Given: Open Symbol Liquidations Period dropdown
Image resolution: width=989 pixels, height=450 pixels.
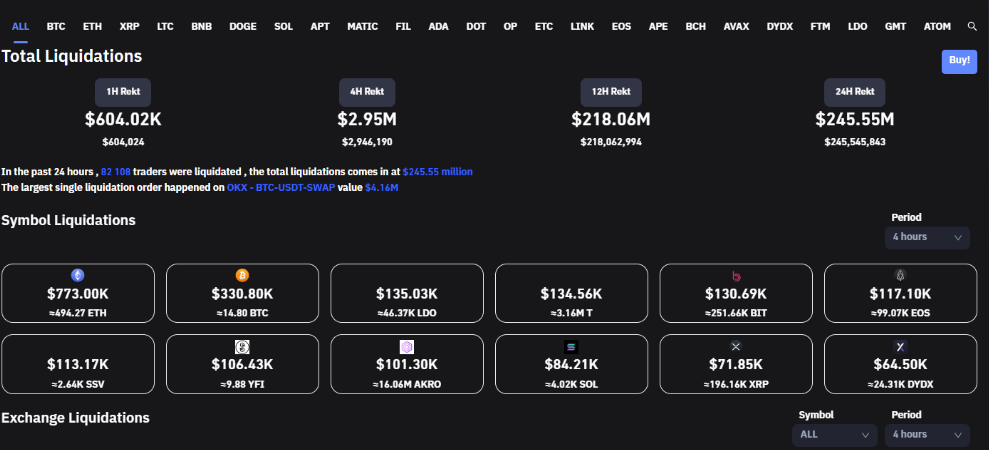Looking at the screenshot, I should pos(927,237).
